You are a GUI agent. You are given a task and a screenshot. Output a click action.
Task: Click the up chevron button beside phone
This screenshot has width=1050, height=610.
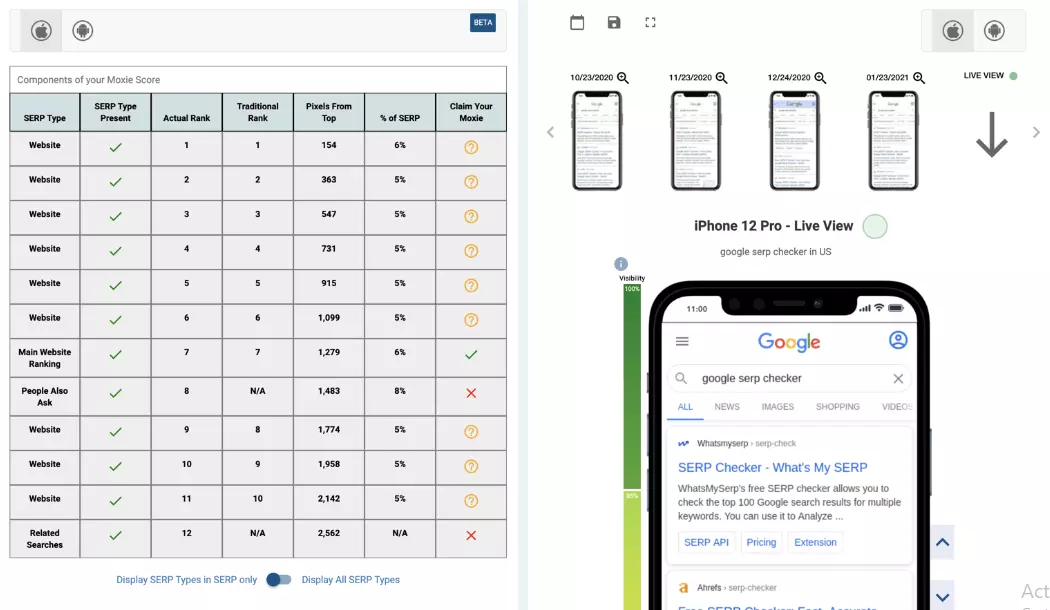point(942,542)
